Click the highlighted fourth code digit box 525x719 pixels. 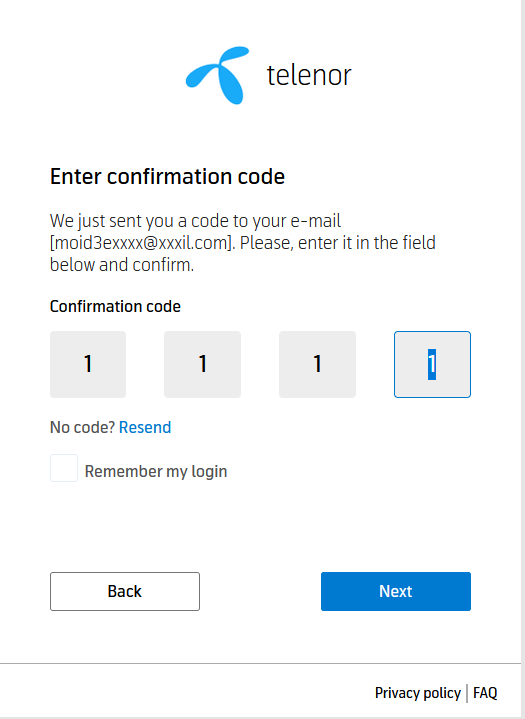[432, 365]
